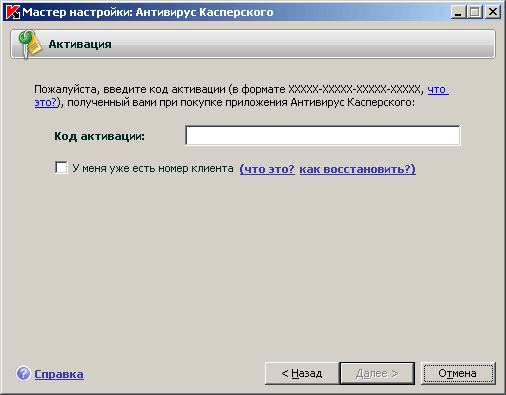The image size is (506, 395).
Task: Click the Kaspersky logo icon in title bar
Action: (x=13, y=12)
